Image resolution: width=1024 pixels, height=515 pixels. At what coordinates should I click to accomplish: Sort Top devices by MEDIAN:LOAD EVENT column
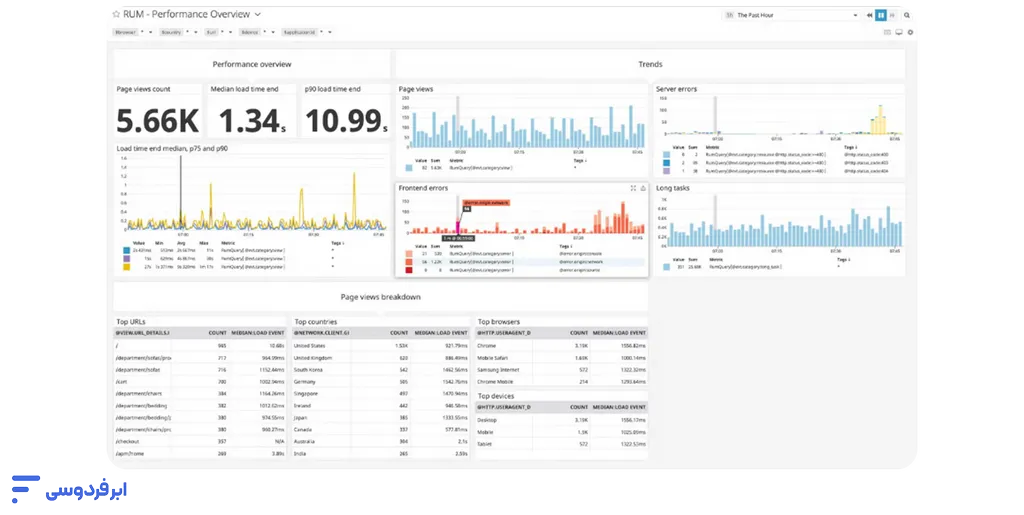pos(619,407)
